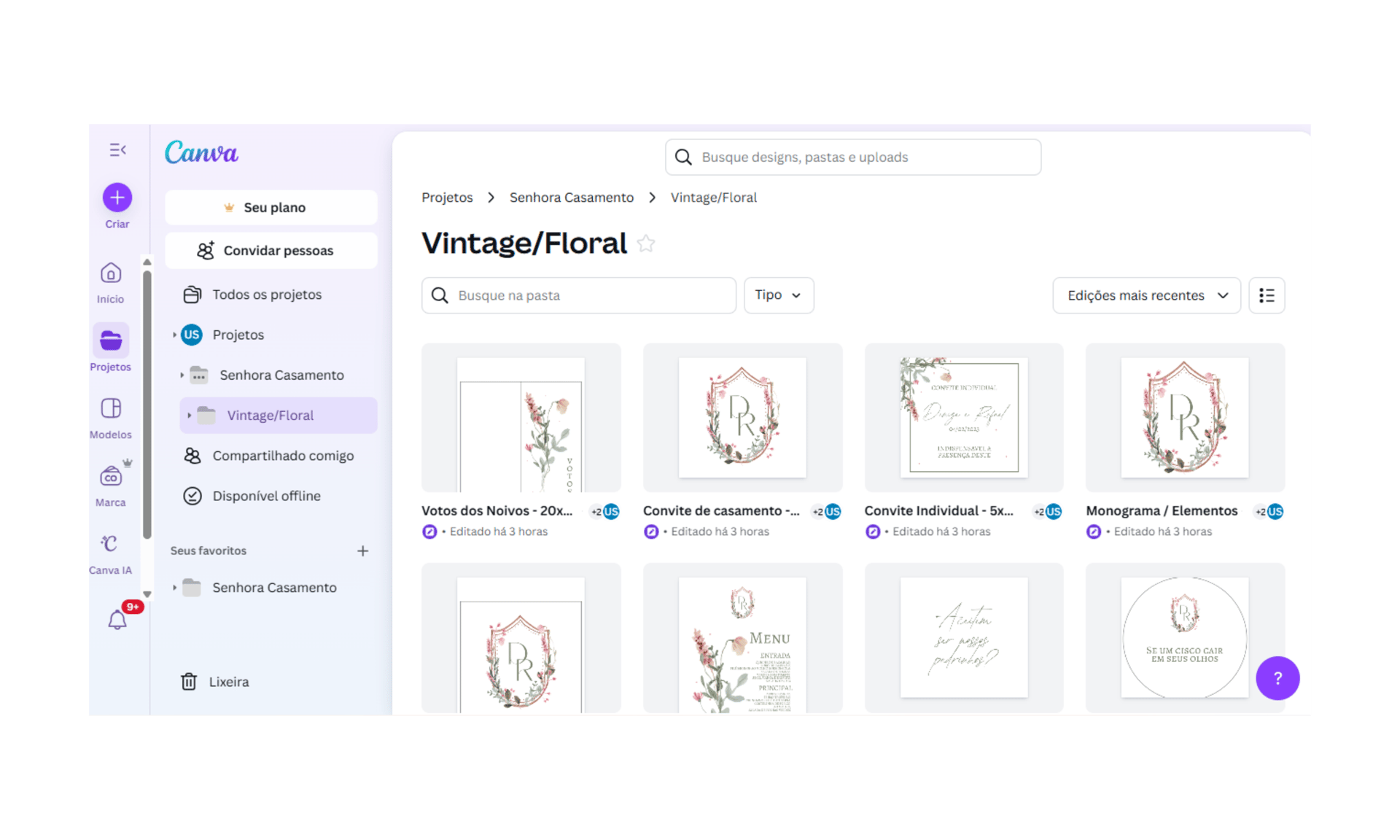The height and width of the screenshot is (840, 1400).
Task: Collapse the sidebar menu icon
Action: (x=117, y=150)
